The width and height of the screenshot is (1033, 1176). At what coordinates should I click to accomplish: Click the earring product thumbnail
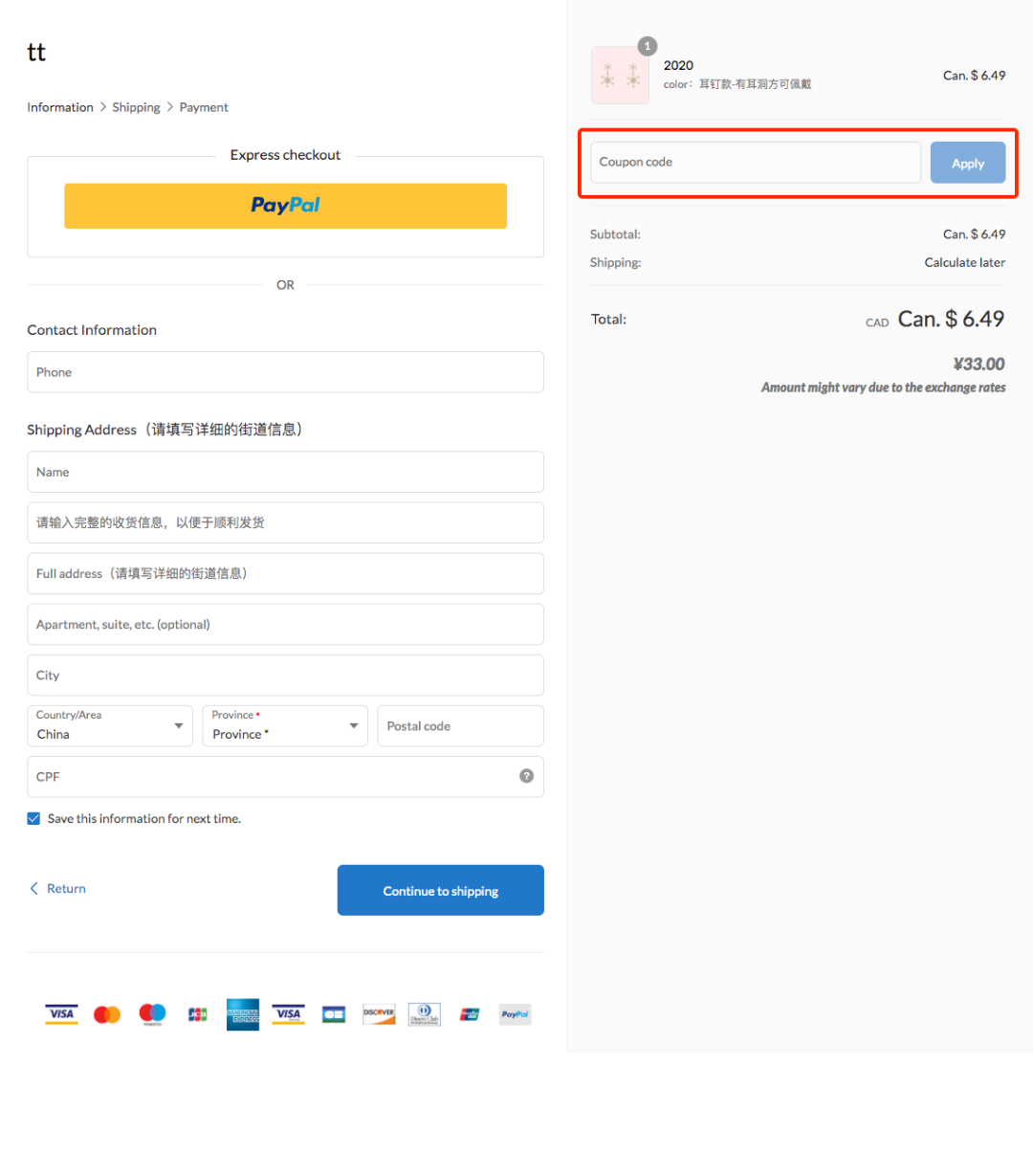point(620,76)
